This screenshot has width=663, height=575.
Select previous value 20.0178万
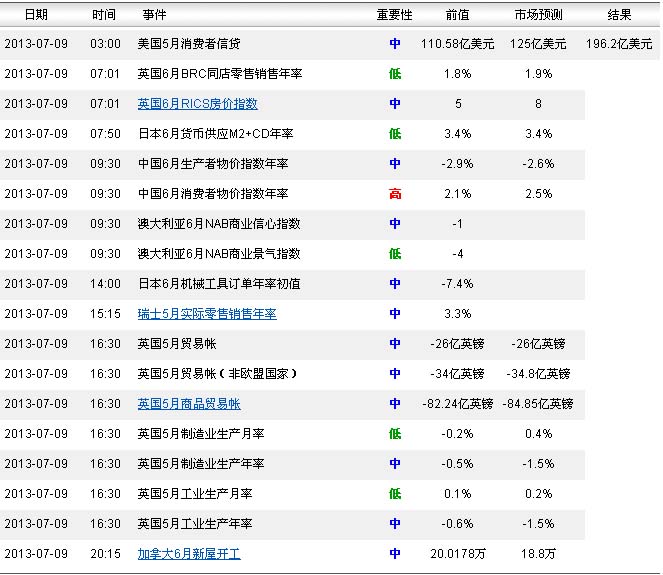tap(458, 554)
